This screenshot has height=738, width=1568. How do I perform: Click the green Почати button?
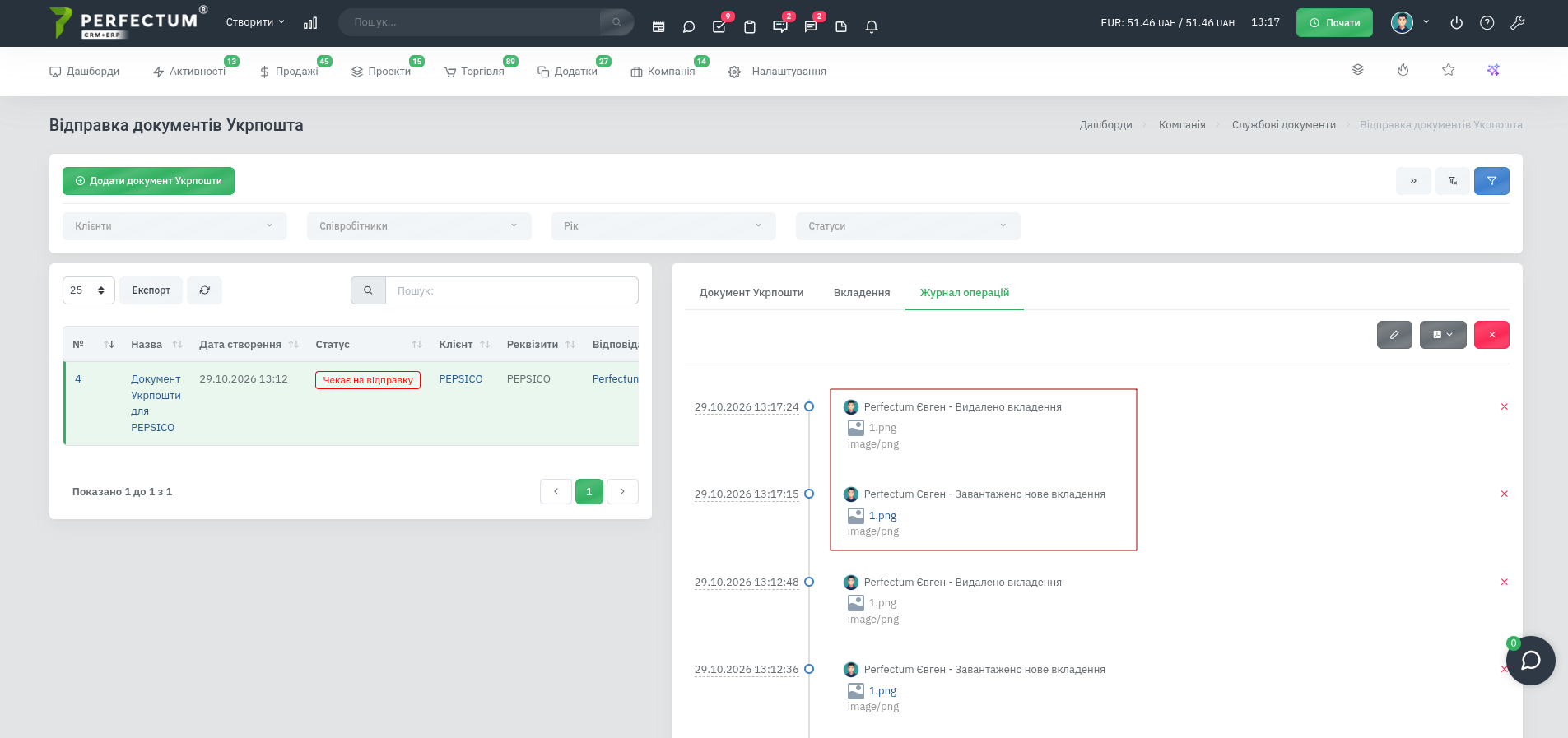pos(1334,23)
